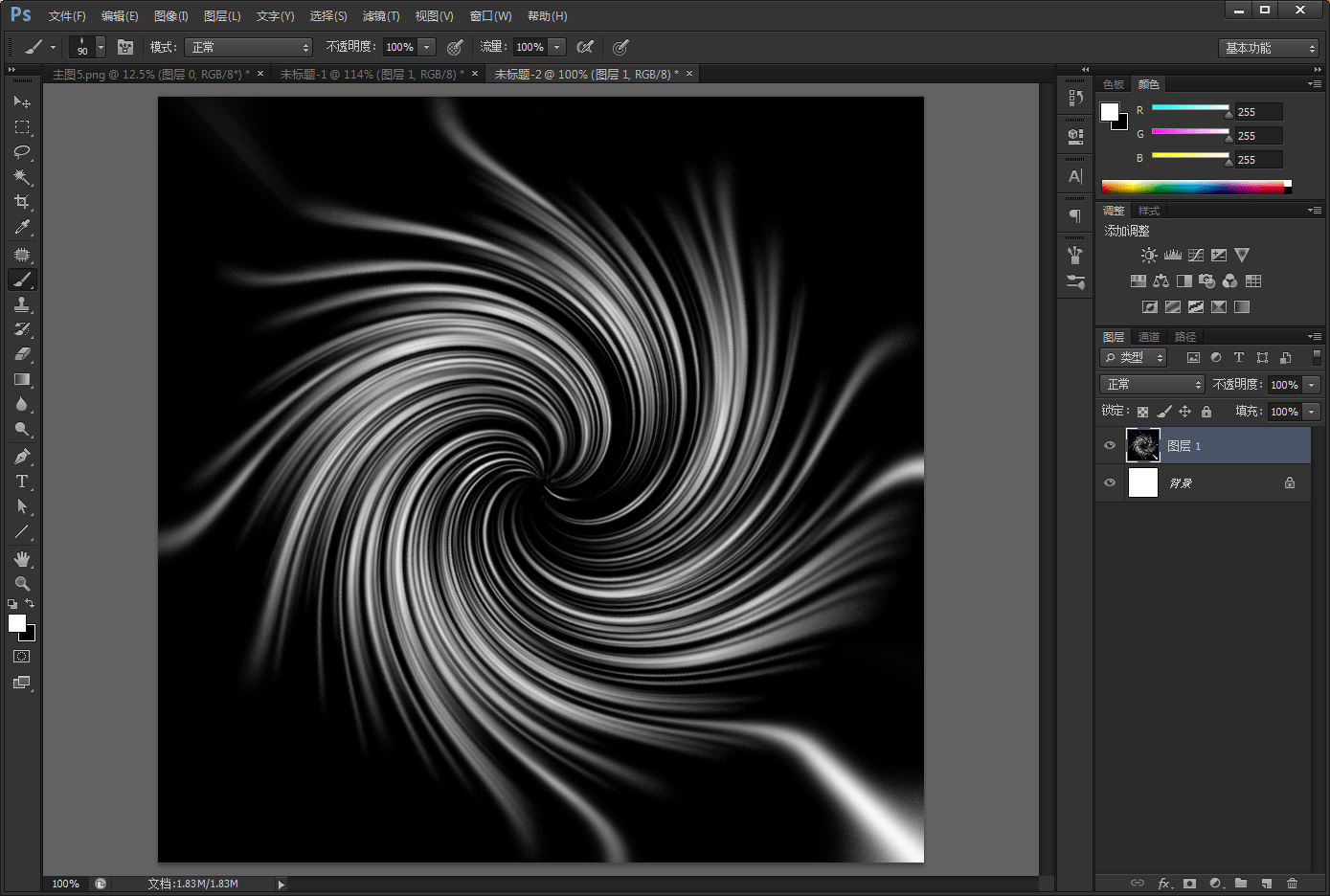Select the Pen tool
Viewport: 1330px width, 896px height.
click(x=21, y=457)
